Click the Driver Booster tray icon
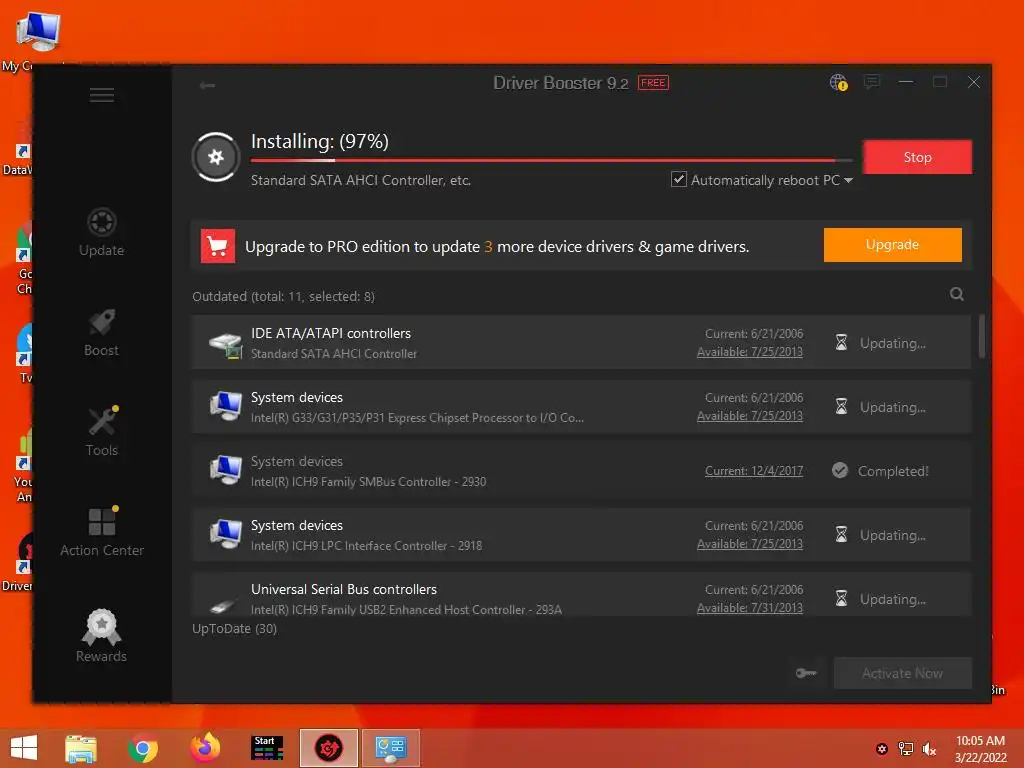Image resolution: width=1024 pixels, height=768 pixels. click(882, 749)
